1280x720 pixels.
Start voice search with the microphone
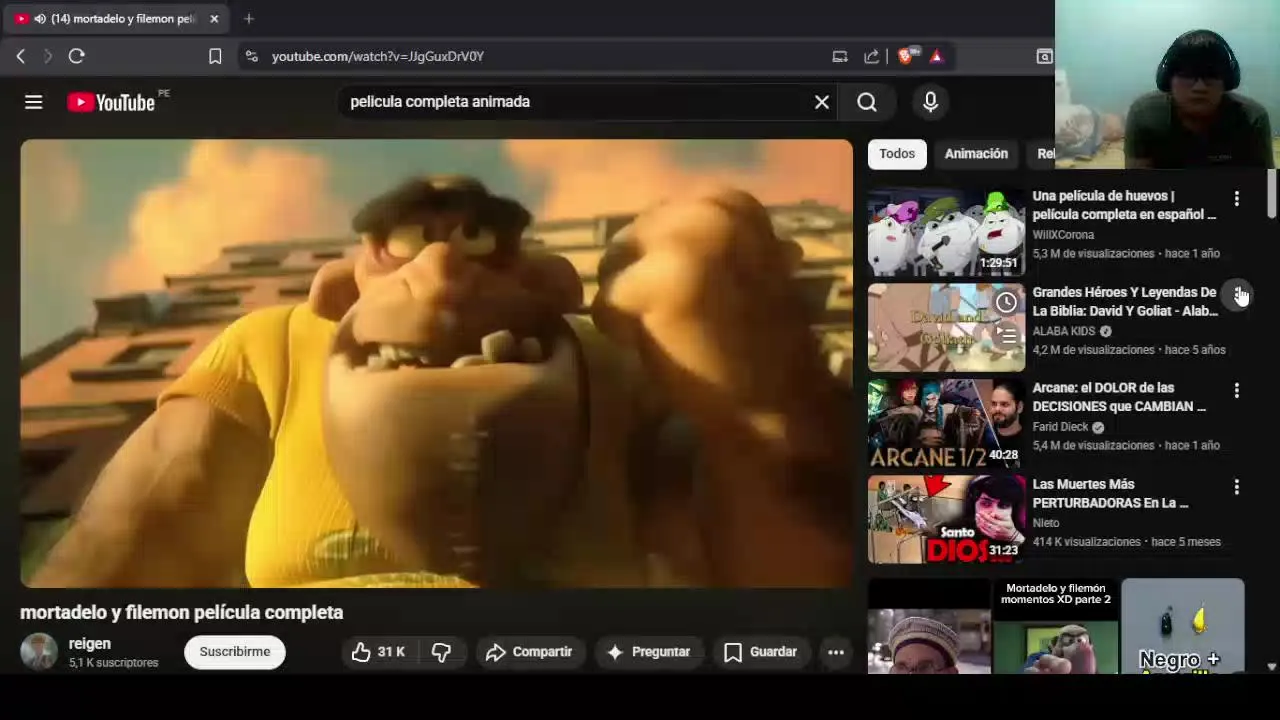coord(930,102)
